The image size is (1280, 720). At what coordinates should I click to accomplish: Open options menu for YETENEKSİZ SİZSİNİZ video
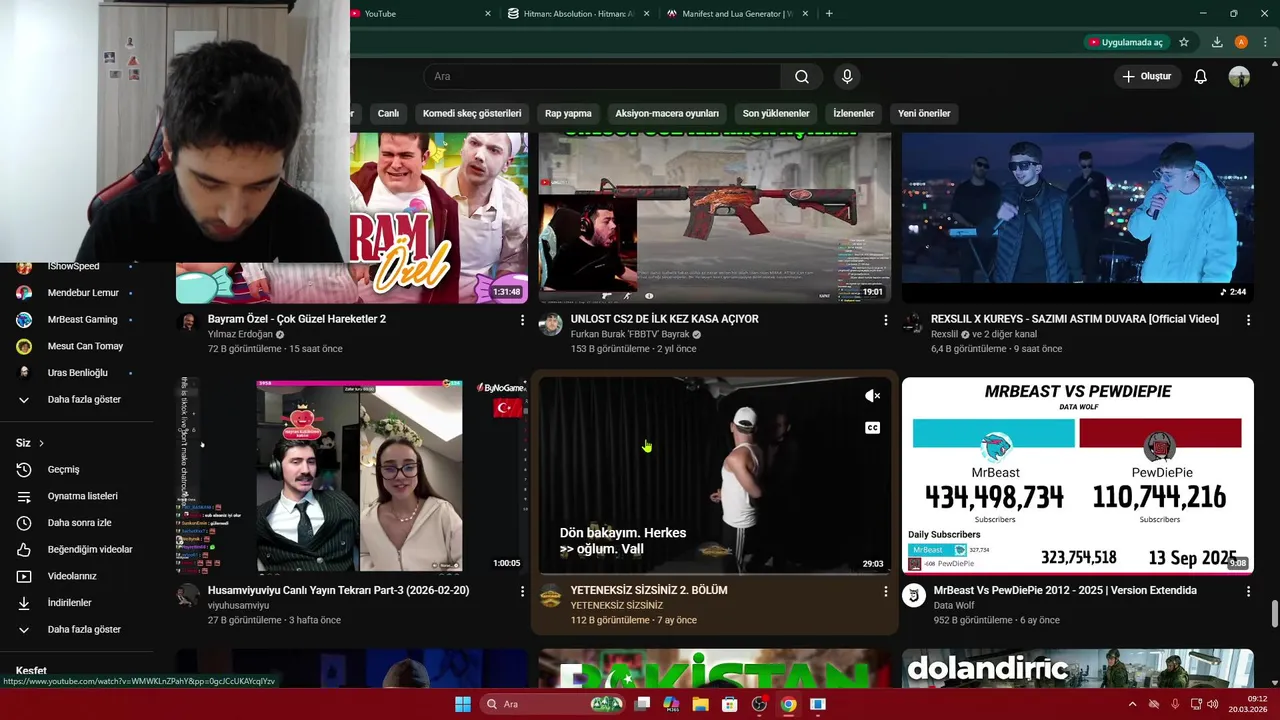pyautogui.click(x=885, y=591)
